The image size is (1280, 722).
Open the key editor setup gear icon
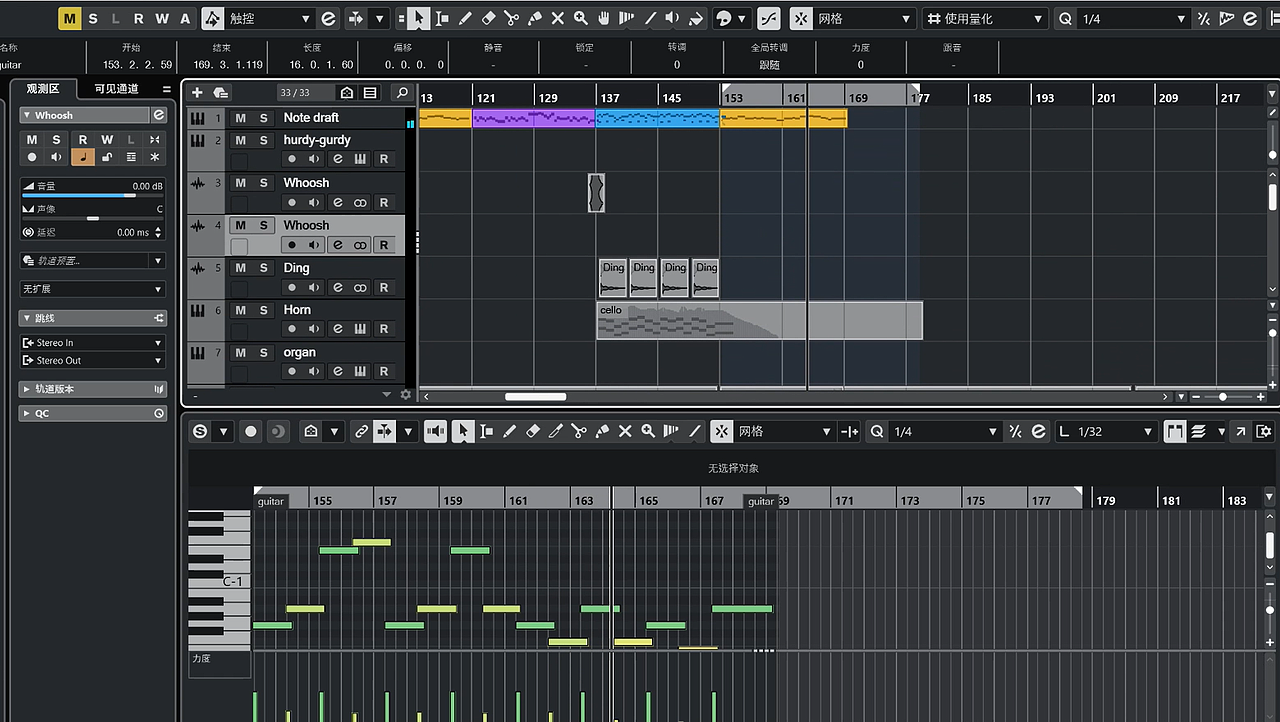1264,431
